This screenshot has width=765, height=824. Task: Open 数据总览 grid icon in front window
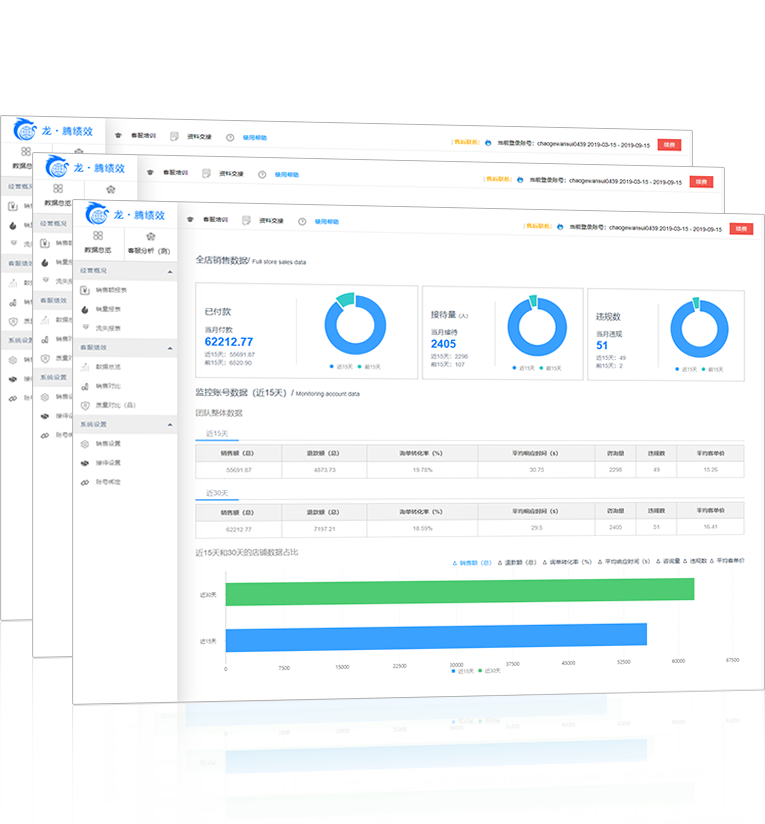(x=98, y=235)
